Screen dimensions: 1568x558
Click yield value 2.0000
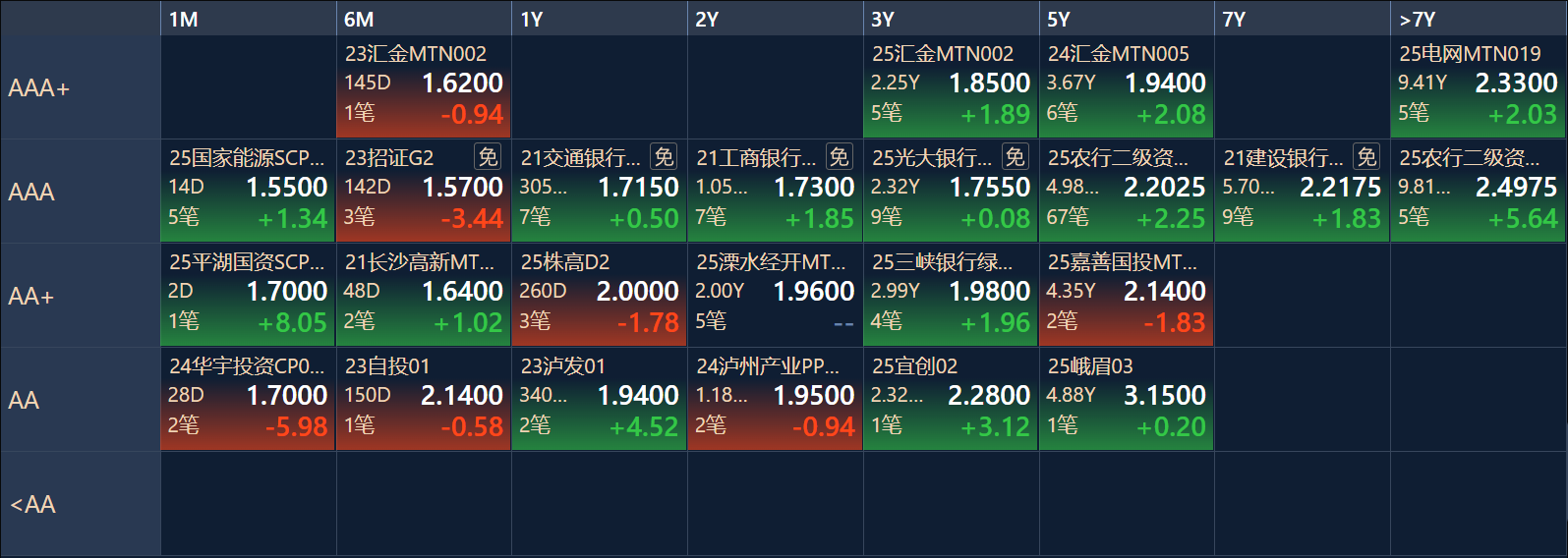638,292
